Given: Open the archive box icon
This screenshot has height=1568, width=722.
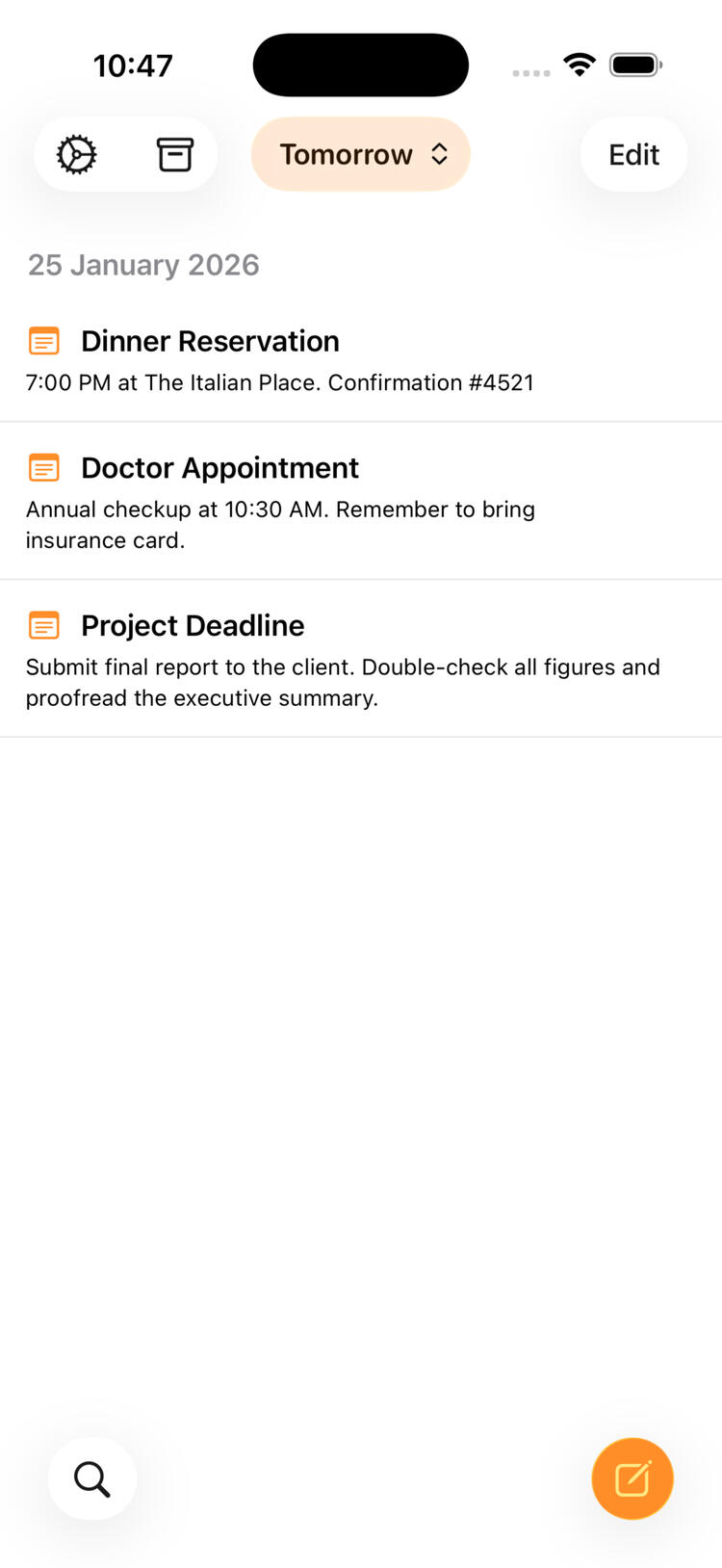Looking at the screenshot, I should pos(174,154).
